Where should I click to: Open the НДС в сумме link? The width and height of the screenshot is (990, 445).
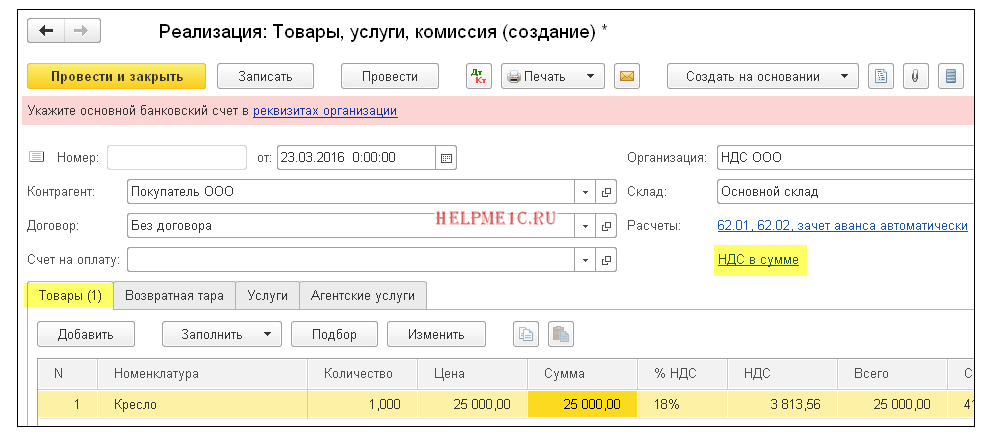pos(758,259)
